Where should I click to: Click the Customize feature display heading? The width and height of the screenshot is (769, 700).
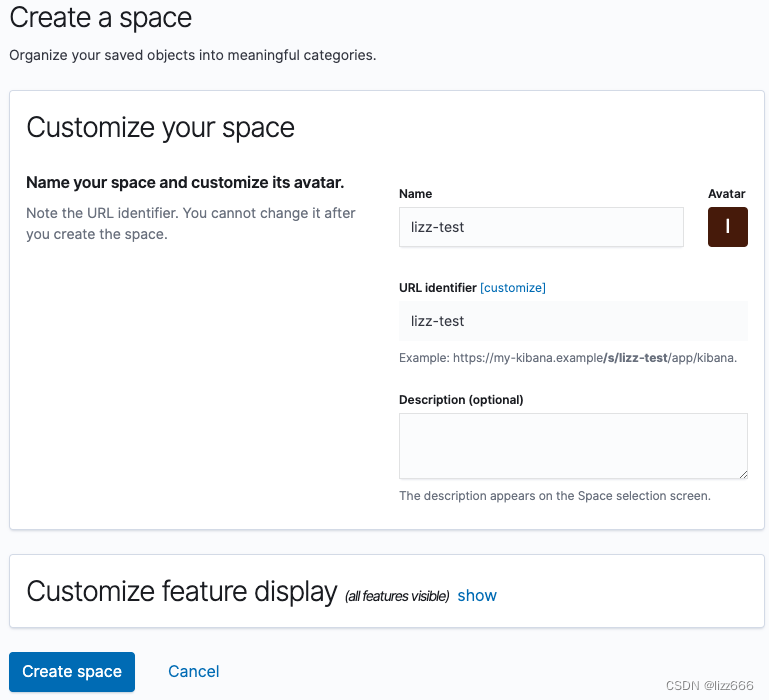tap(182, 591)
